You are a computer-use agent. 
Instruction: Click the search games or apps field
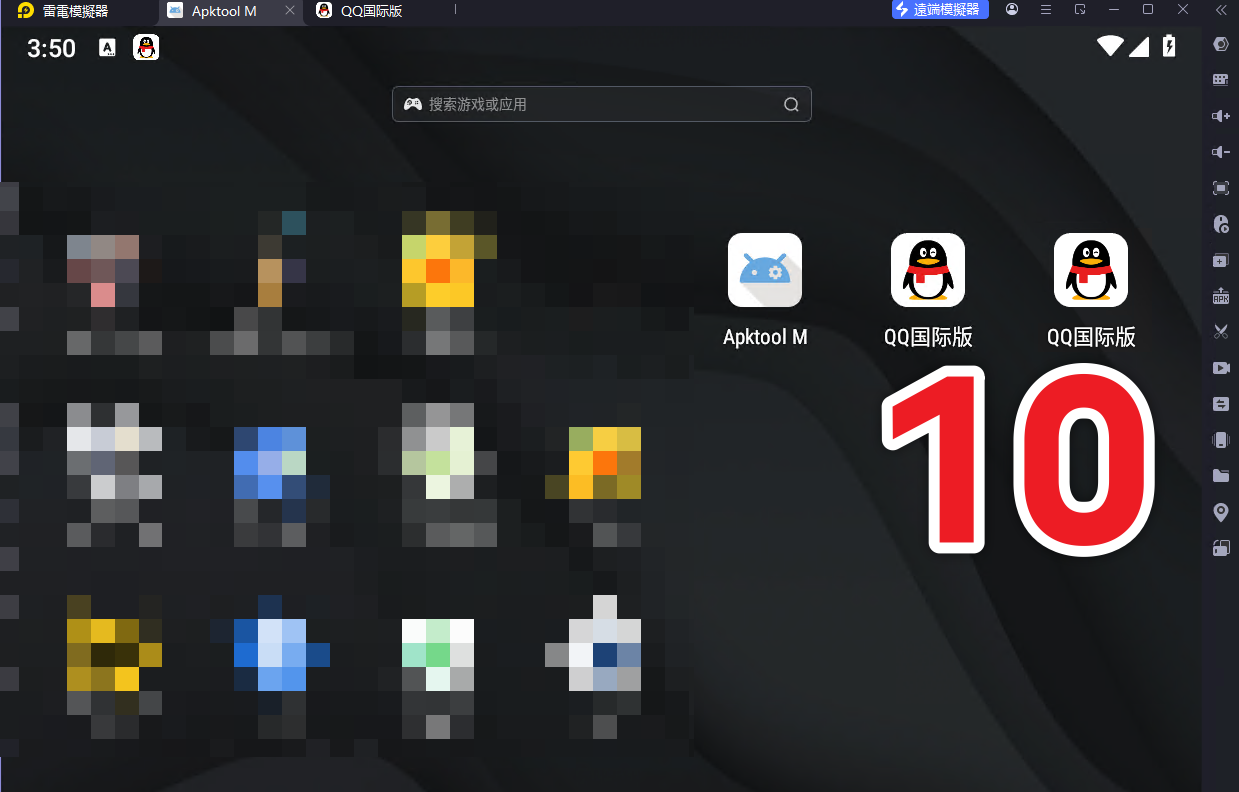tap(600, 104)
